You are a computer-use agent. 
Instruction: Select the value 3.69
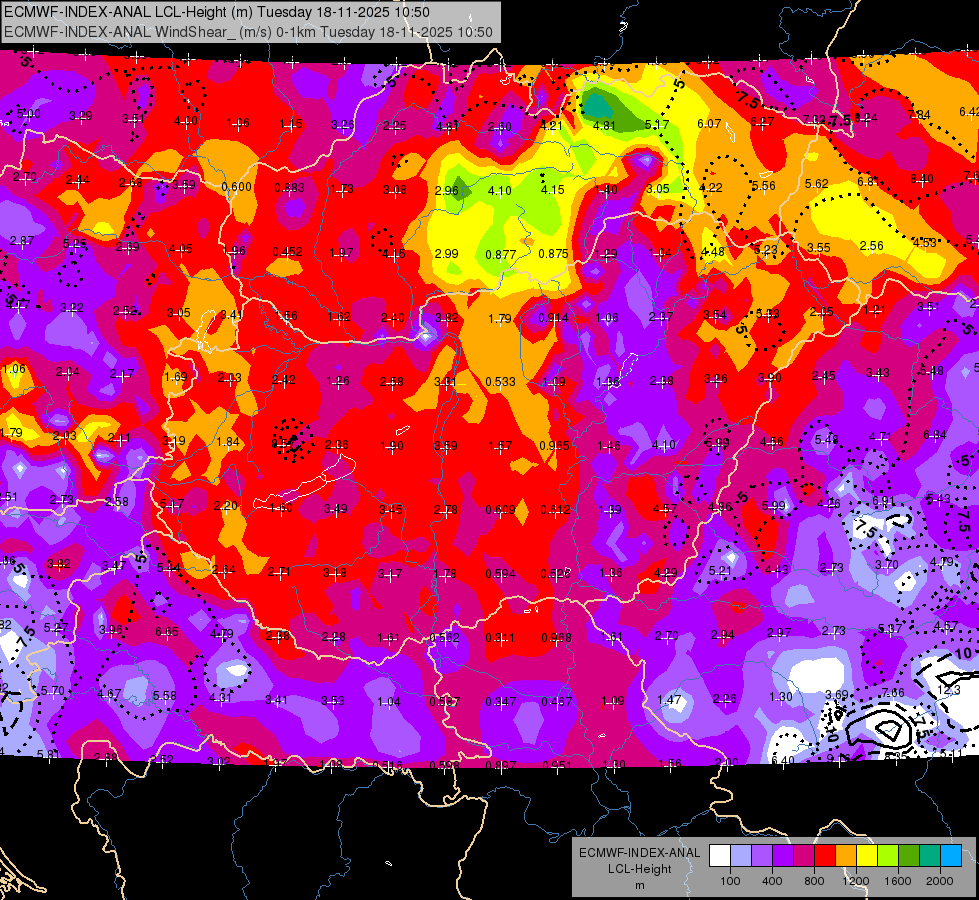pos(837,695)
